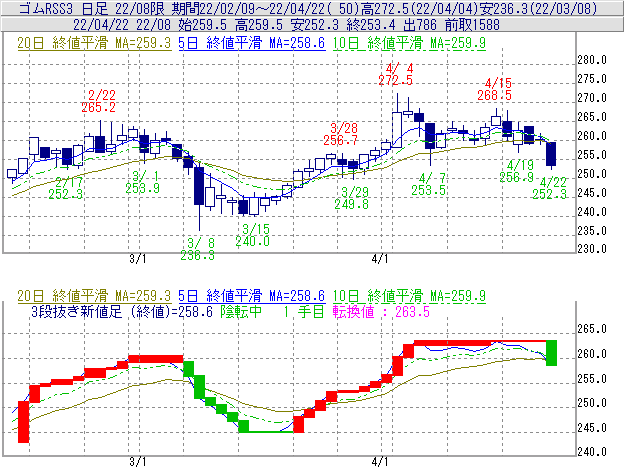Click the 3/28 256.7 high annotation
The width and height of the screenshot is (624, 475).
[x=340, y=134]
